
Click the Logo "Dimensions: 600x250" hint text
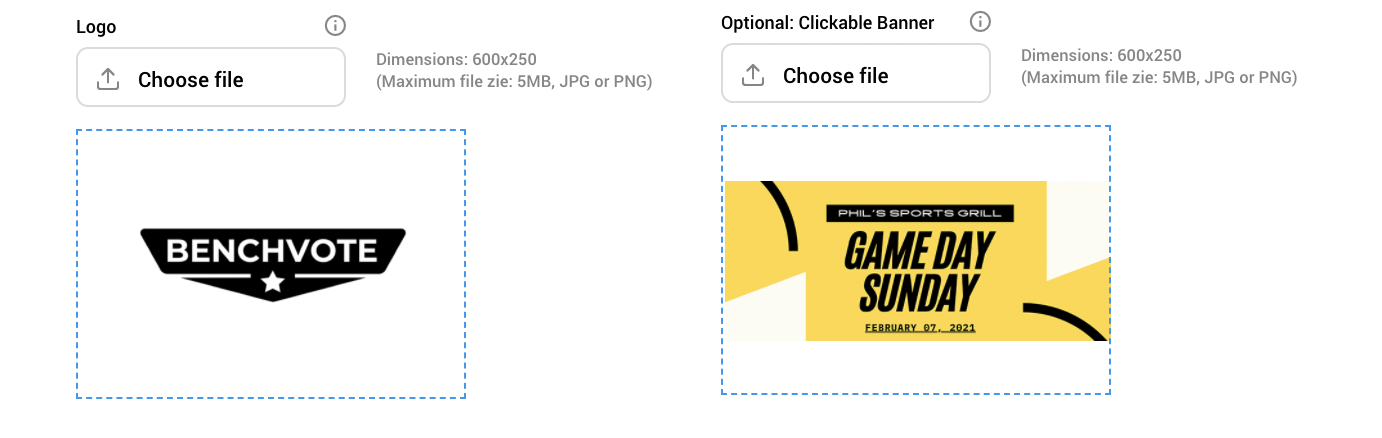(456, 60)
